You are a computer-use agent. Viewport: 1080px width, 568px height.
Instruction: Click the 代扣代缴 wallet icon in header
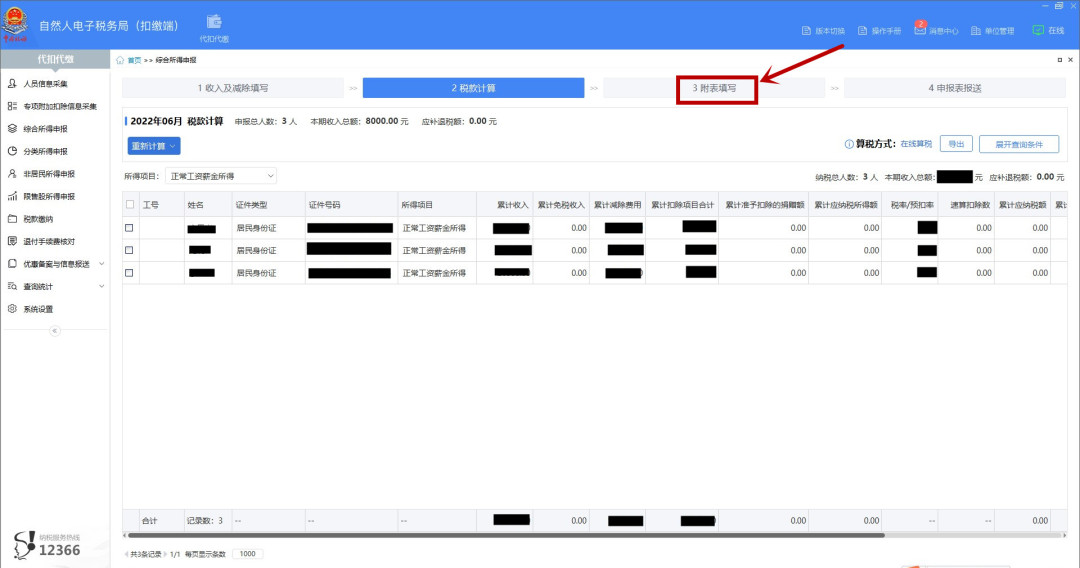click(x=214, y=23)
